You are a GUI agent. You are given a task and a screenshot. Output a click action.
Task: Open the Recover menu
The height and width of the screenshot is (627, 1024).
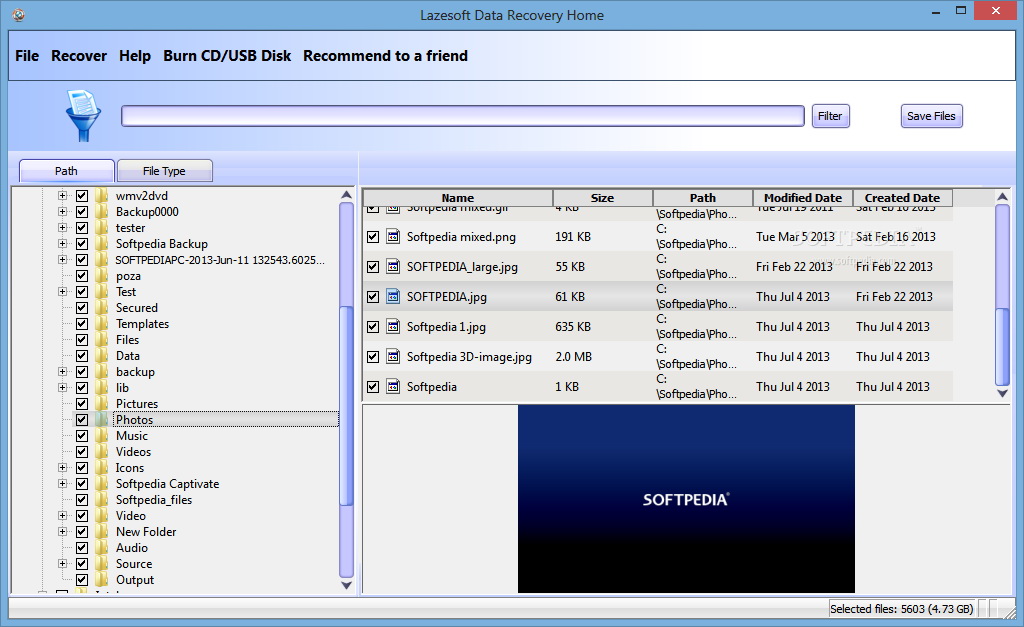(79, 56)
